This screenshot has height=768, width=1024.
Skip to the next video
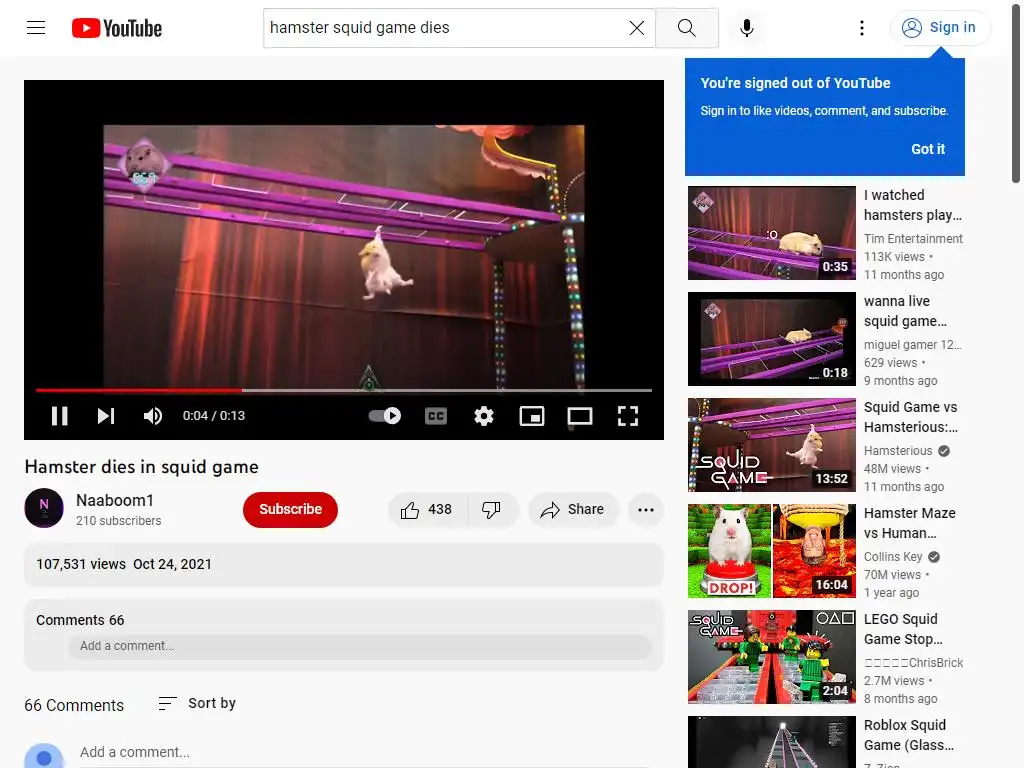coord(106,416)
